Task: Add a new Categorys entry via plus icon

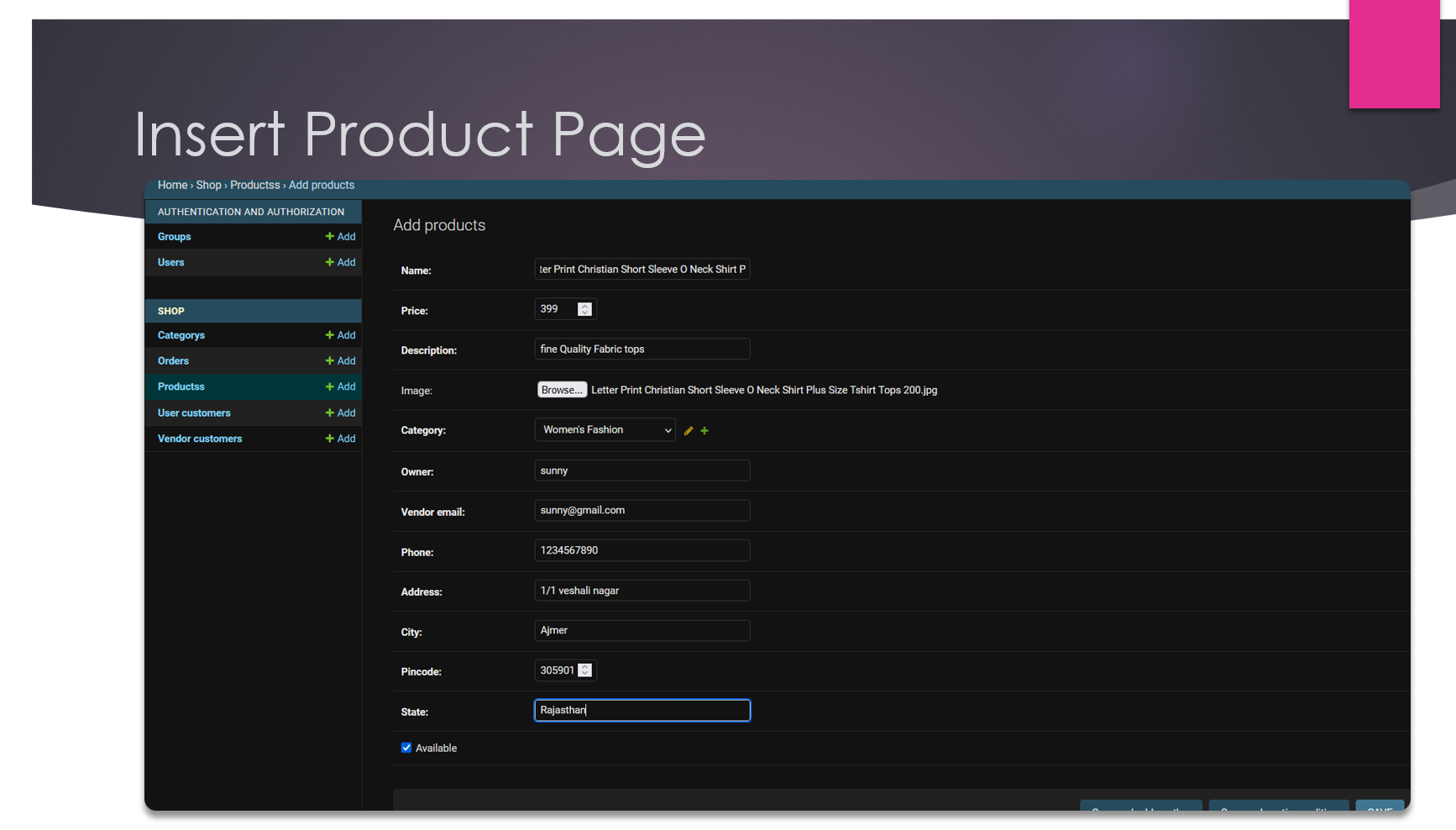Action: pyautogui.click(x=329, y=335)
